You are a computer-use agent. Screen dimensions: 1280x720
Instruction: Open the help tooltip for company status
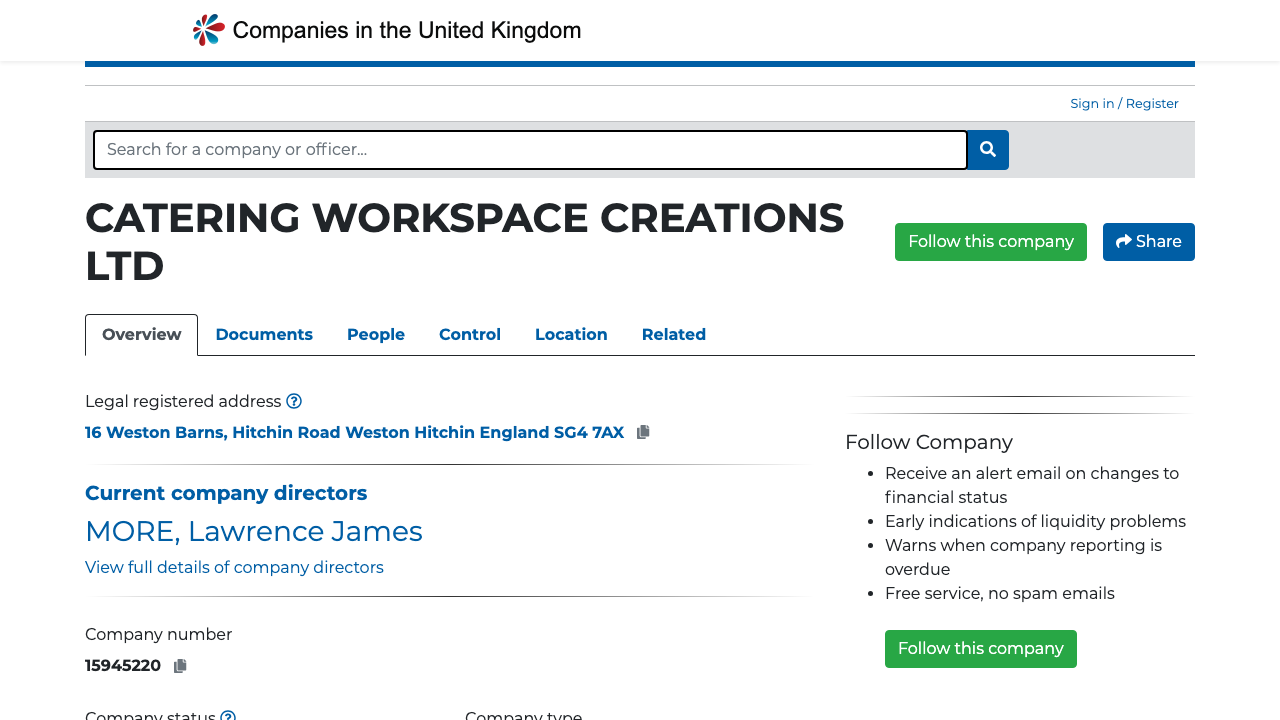228,716
